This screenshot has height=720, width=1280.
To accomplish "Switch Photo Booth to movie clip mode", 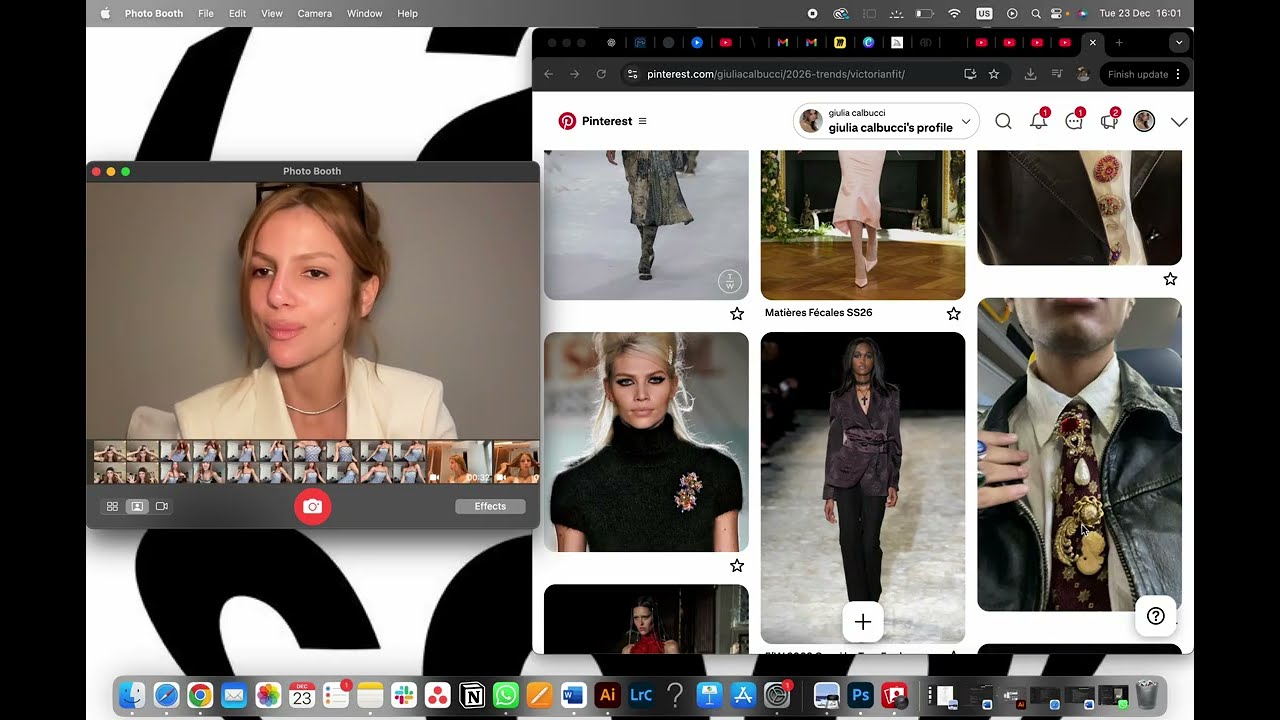I will (162, 507).
